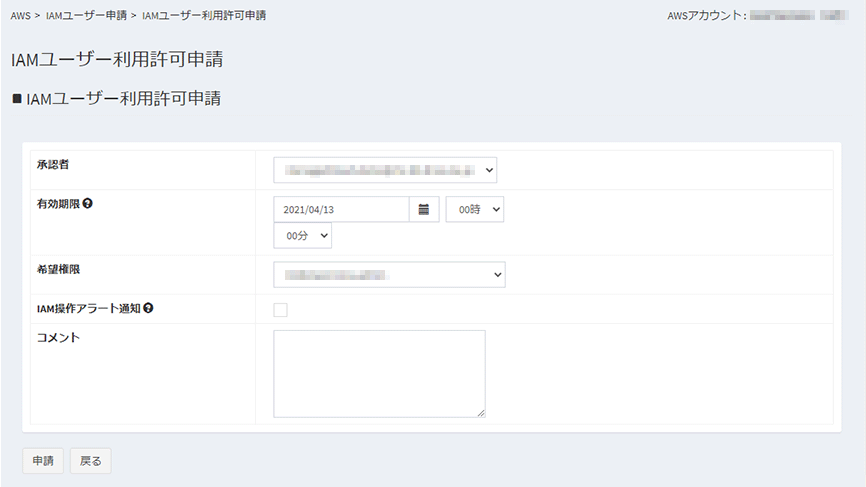This screenshot has width=866, height=487.
Task: Click the help icon beside 有効期限
Action: pos(88,203)
